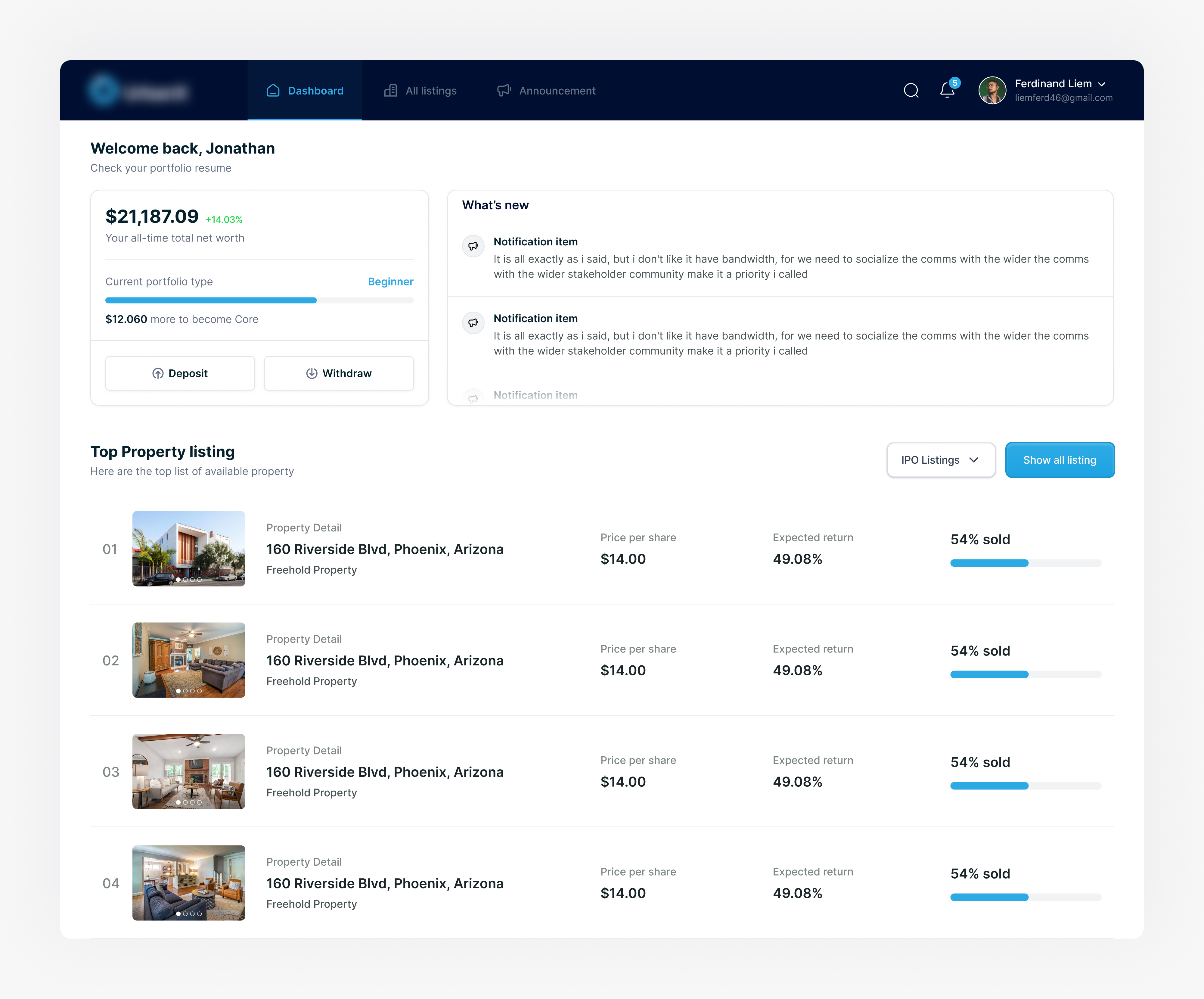Screen dimensions: 1204x999
Task: Click the deposit arrow icon inside Deposit button
Action: click(x=158, y=373)
